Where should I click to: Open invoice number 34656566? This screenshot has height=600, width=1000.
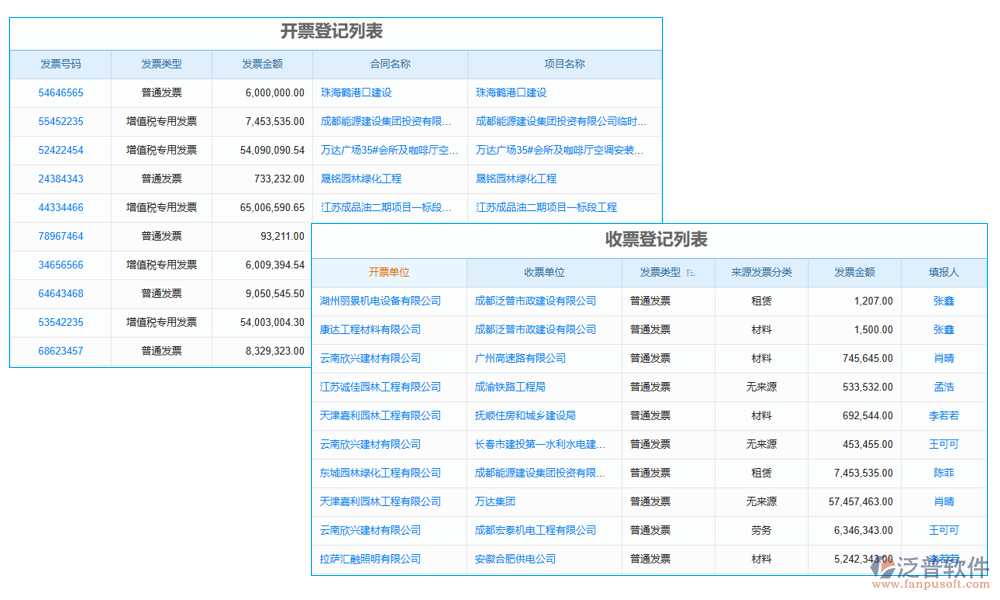61,265
